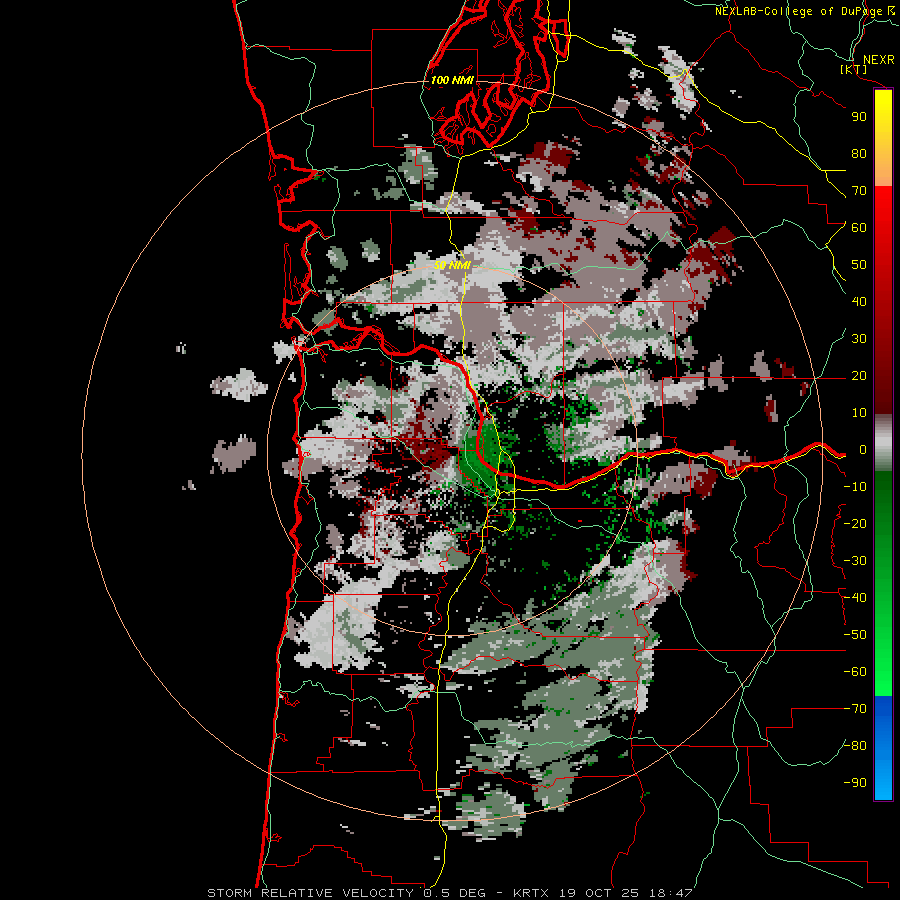The width and height of the screenshot is (900, 900).
Task: Select the 0 value on the velocity scale
Action: [863, 449]
